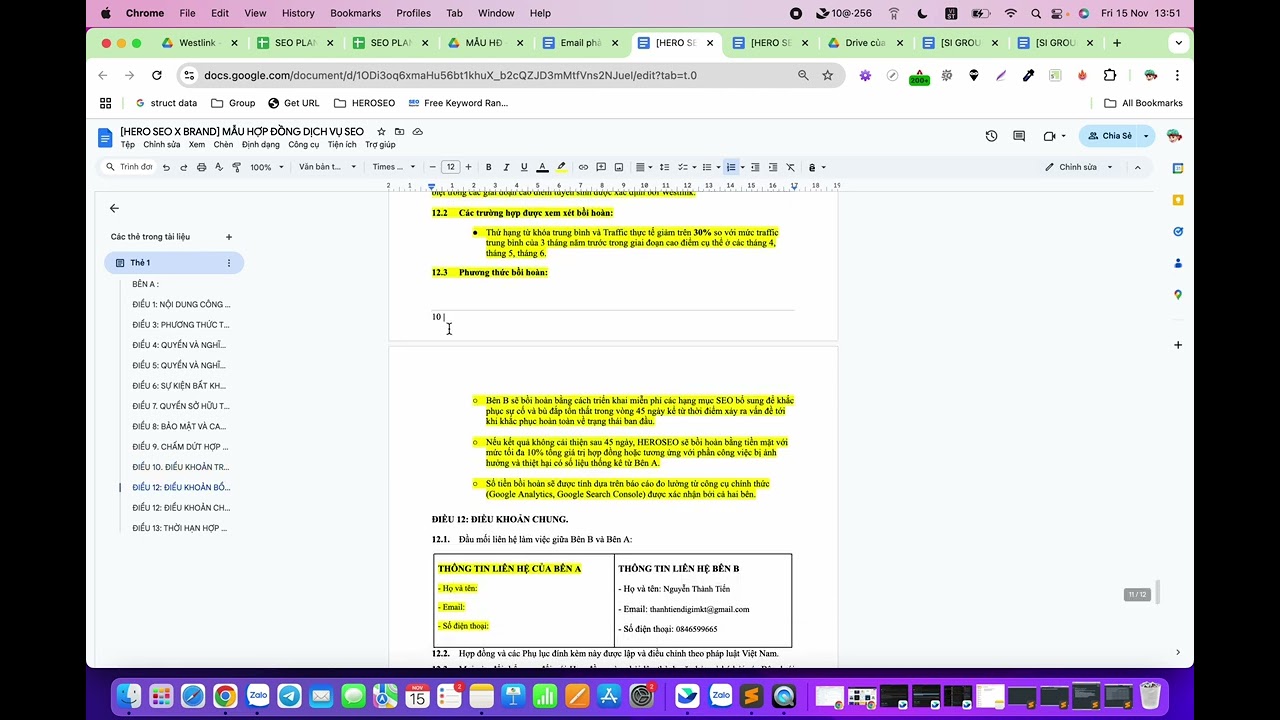The image size is (1280, 720).
Task: Toggle the numbered list button
Action: [x=731, y=167]
